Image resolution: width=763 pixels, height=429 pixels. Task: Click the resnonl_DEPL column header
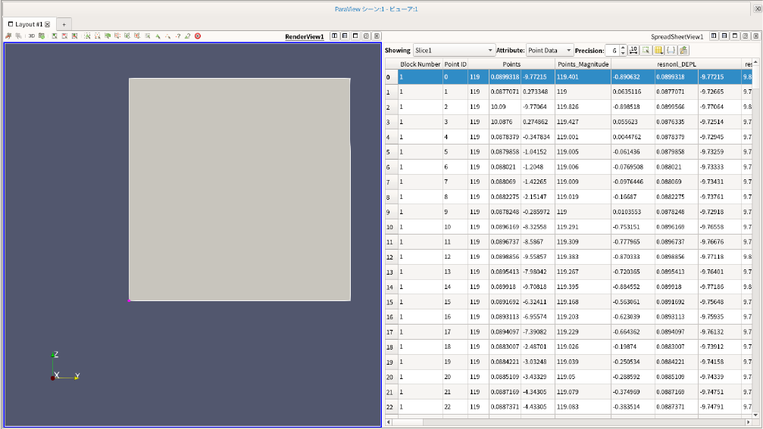pyautogui.click(x=676, y=64)
